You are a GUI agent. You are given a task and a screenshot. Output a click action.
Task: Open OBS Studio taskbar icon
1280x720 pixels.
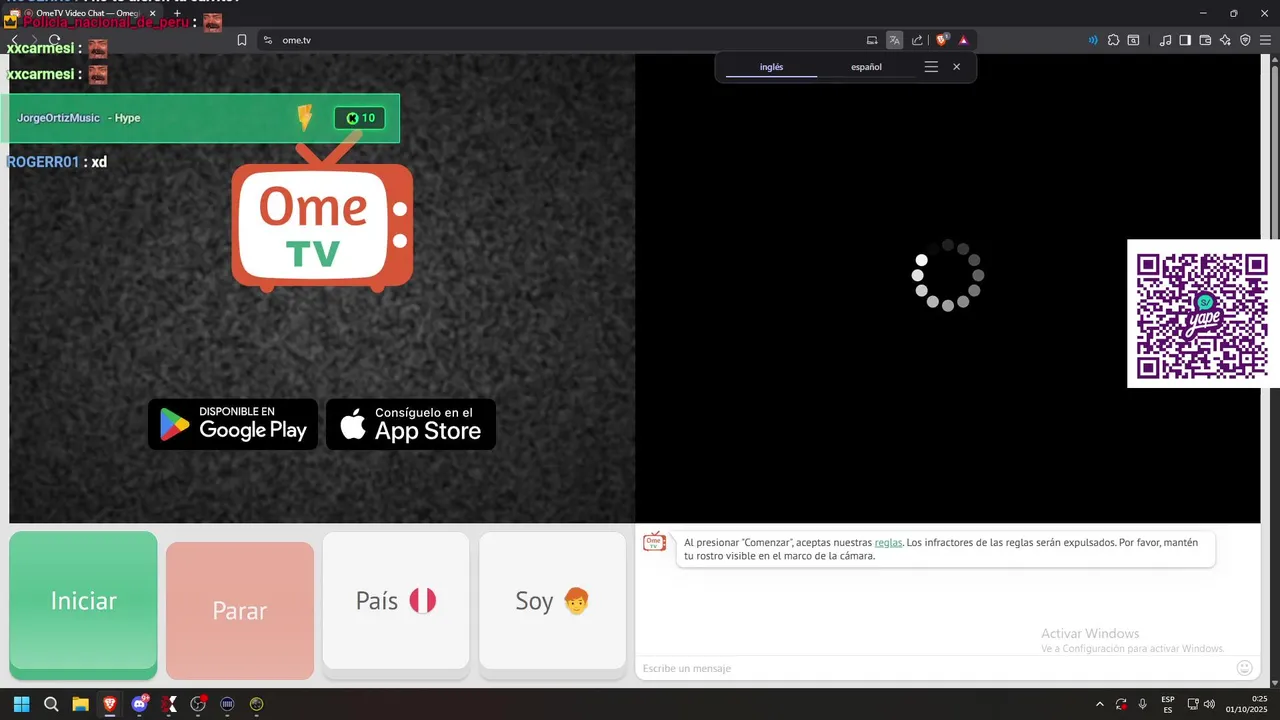click(x=198, y=704)
